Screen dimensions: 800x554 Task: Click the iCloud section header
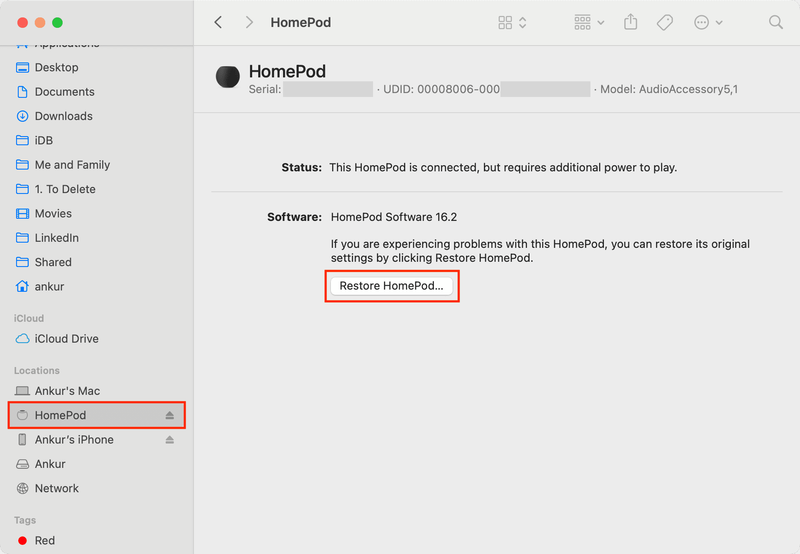pyautogui.click(x=29, y=318)
